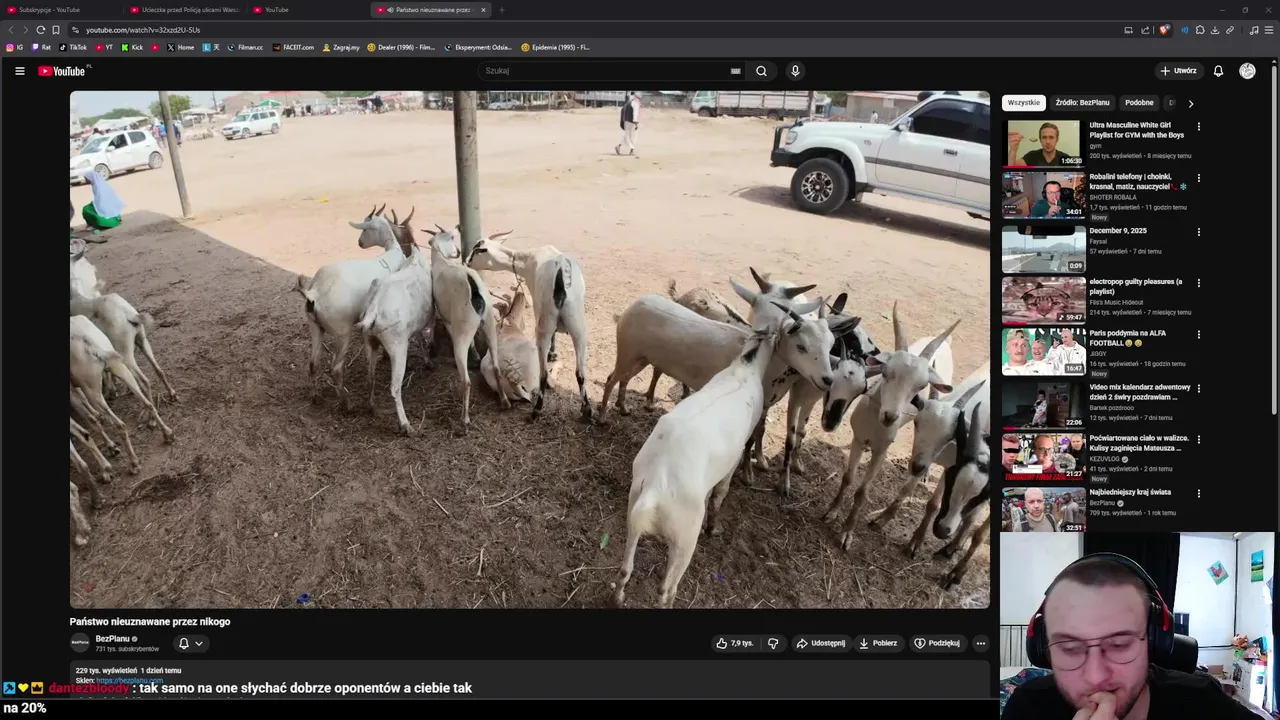The width and height of the screenshot is (1280, 720).
Task: Open Ultra Masculine White Girl Playlist thumbnail
Action: pos(1043,143)
